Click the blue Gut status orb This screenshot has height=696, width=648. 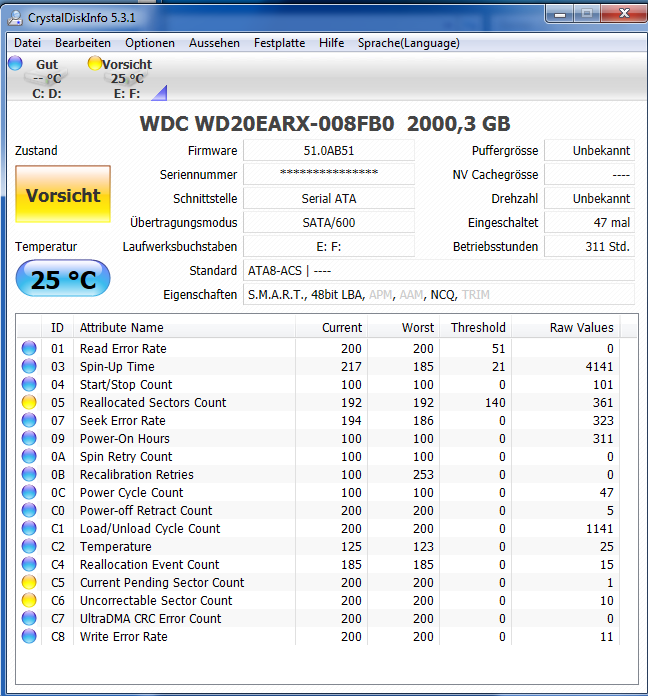15,63
